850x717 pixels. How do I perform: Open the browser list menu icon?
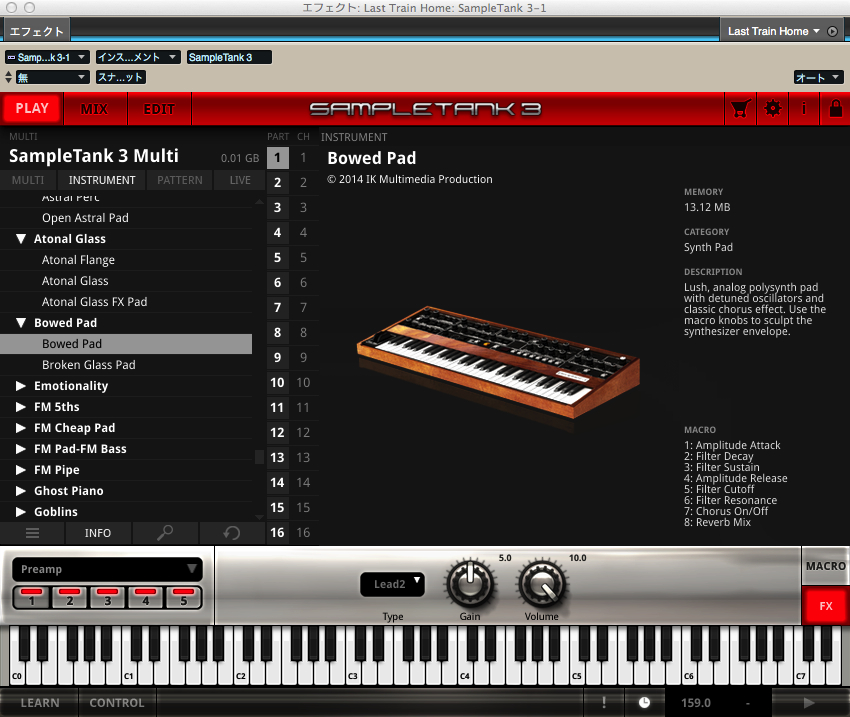point(33,533)
